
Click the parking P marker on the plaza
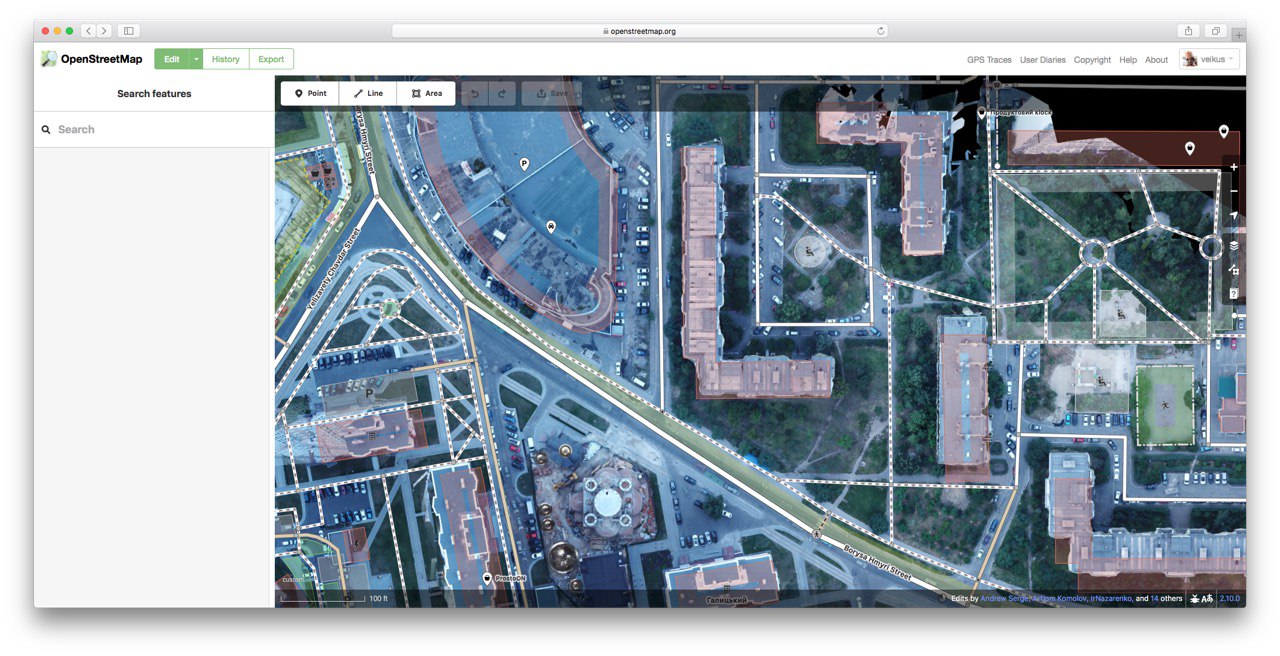point(523,163)
